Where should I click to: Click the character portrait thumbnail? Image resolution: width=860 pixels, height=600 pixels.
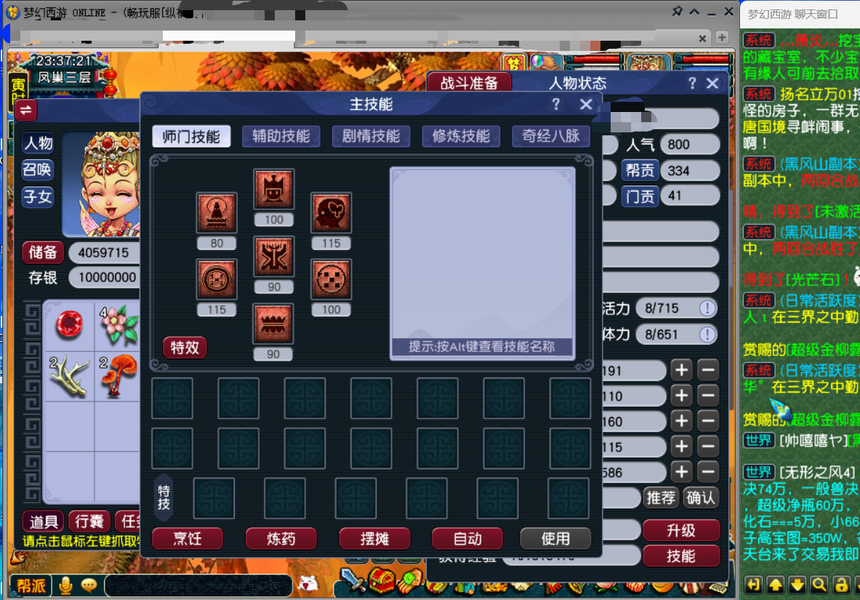pos(101,185)
